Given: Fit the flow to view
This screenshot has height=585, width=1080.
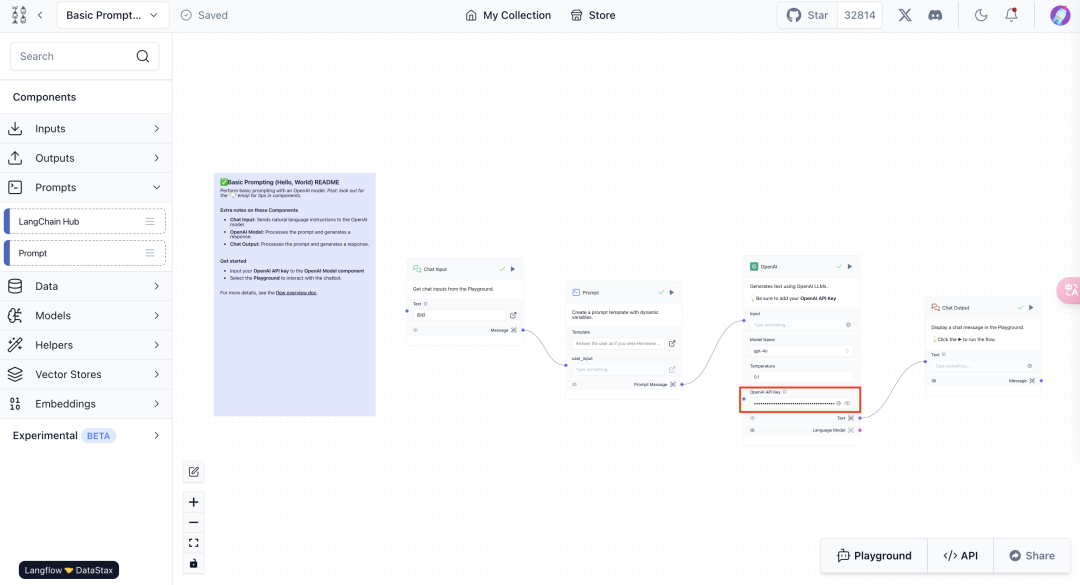Looking at the screenshot, I should click(x=194, y=543).
